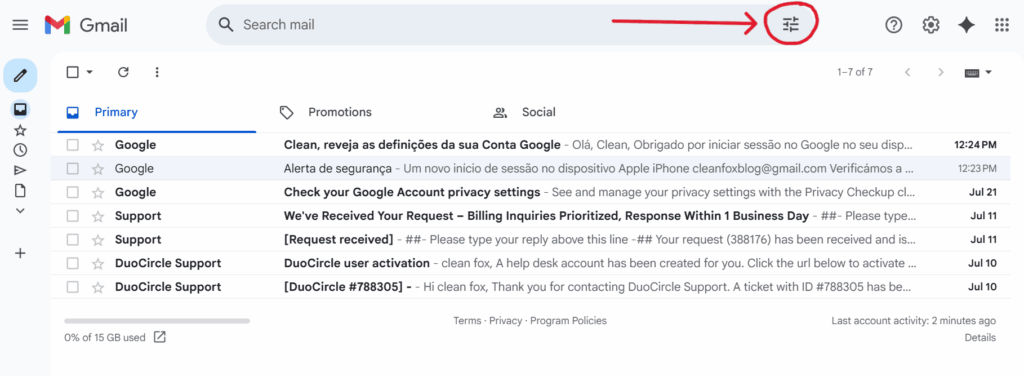This screenshot has height=376, width=1024.
Task: Open the More options three-dot menu
Action: [x=157, y=72]
